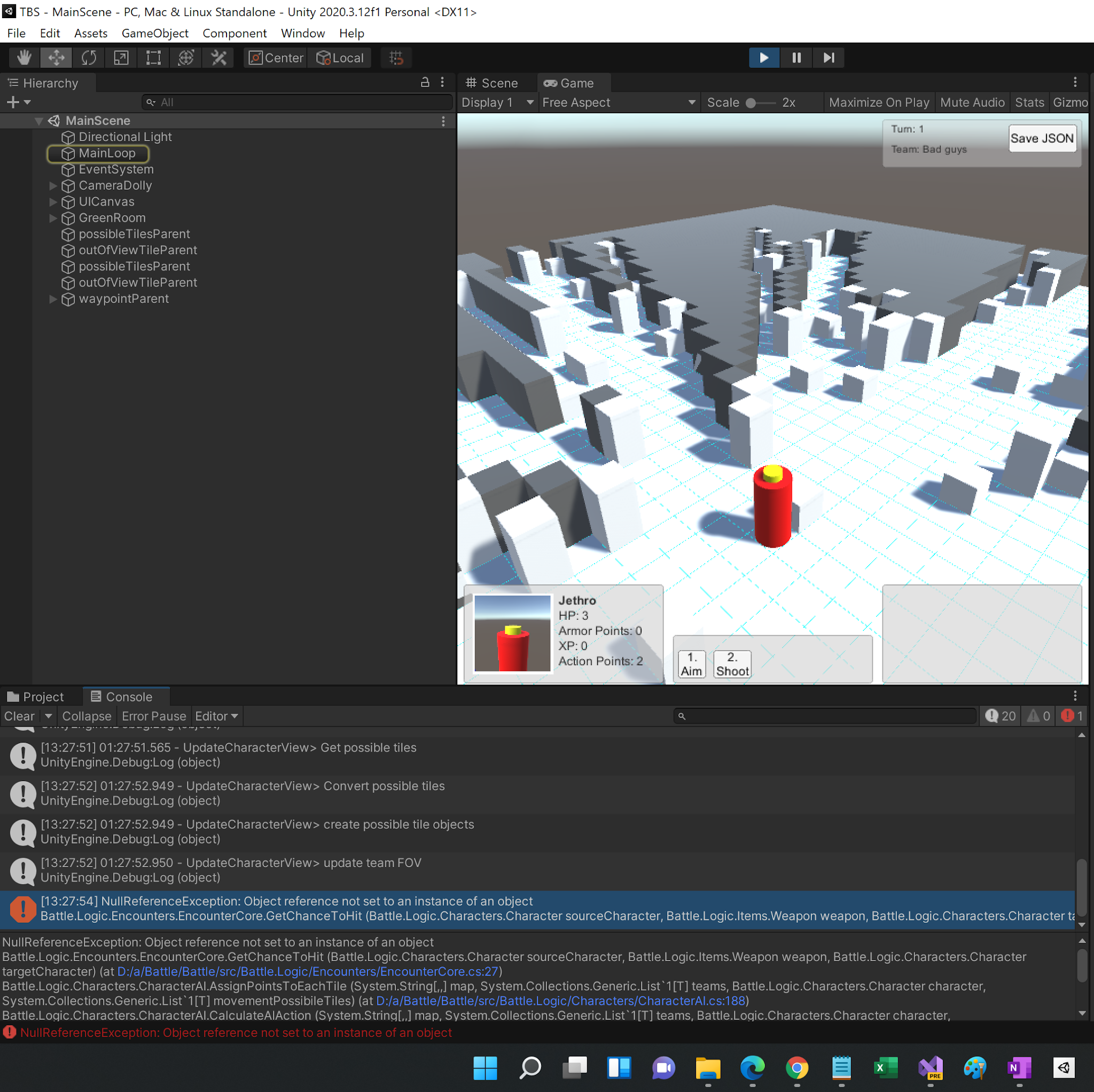Step forward one frame
1094x1092 pixels.
click(829, 57)
